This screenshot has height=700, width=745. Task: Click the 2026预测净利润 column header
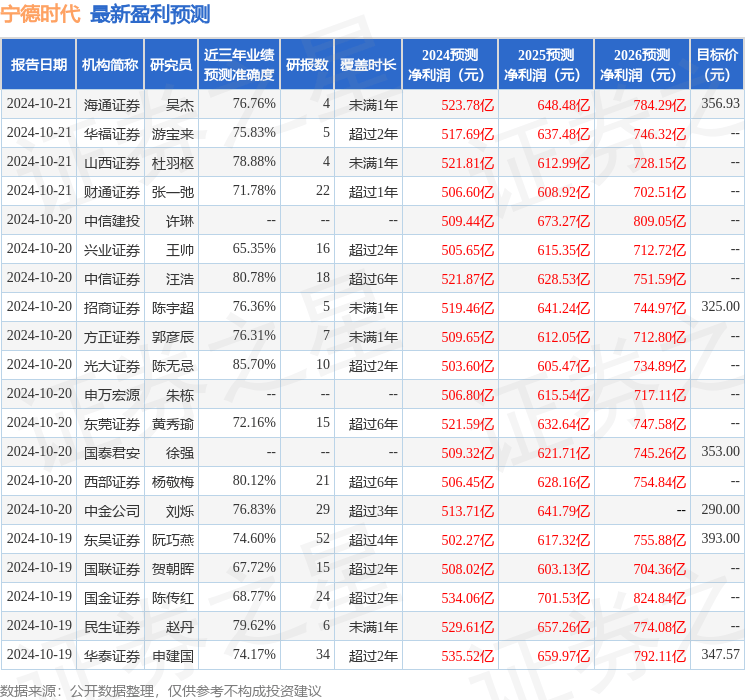pyautogui.click(x=642, y=64)
